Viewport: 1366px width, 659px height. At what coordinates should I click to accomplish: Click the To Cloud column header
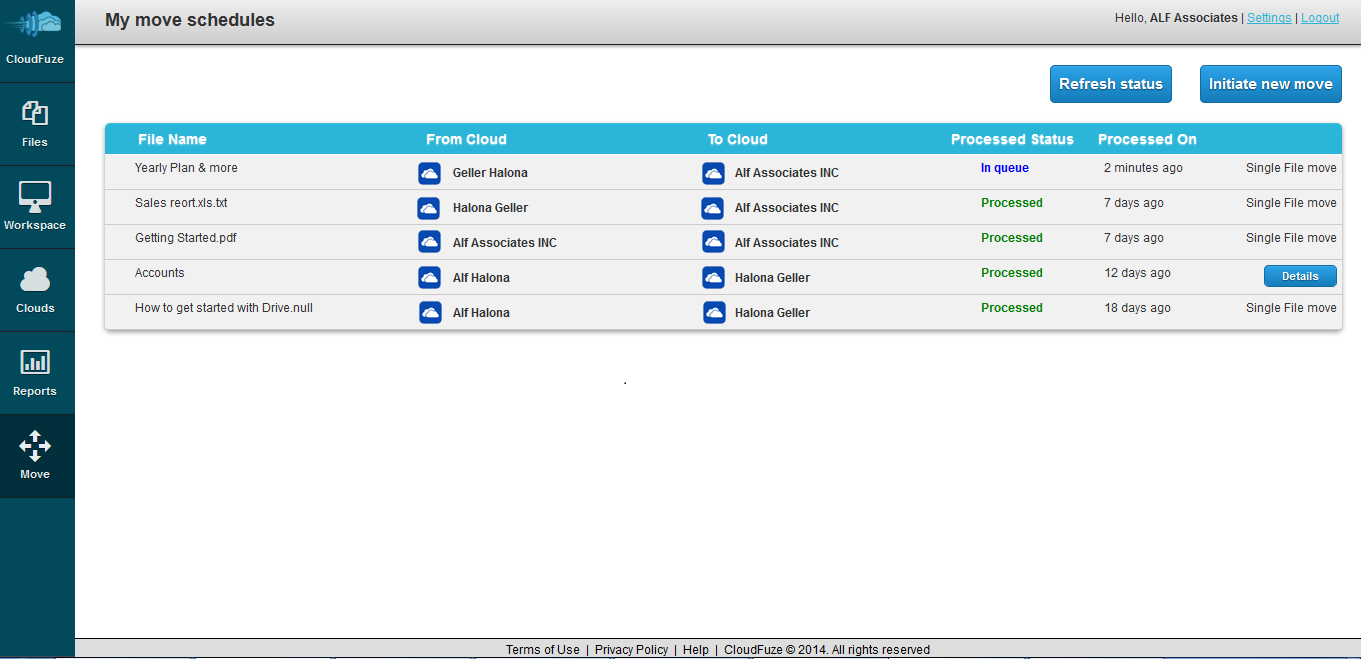pos(738,139)
